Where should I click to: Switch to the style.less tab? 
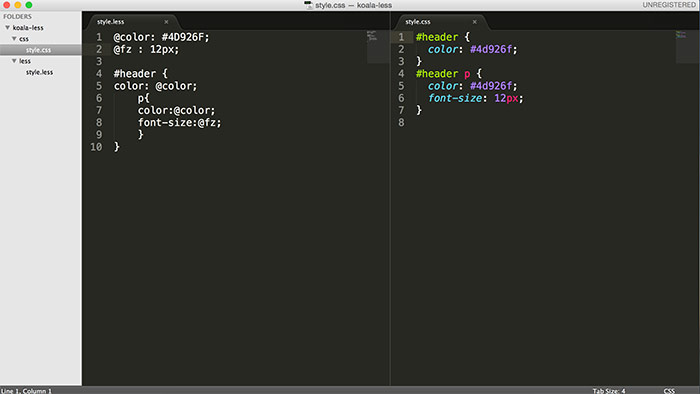(x=111, y=22)
